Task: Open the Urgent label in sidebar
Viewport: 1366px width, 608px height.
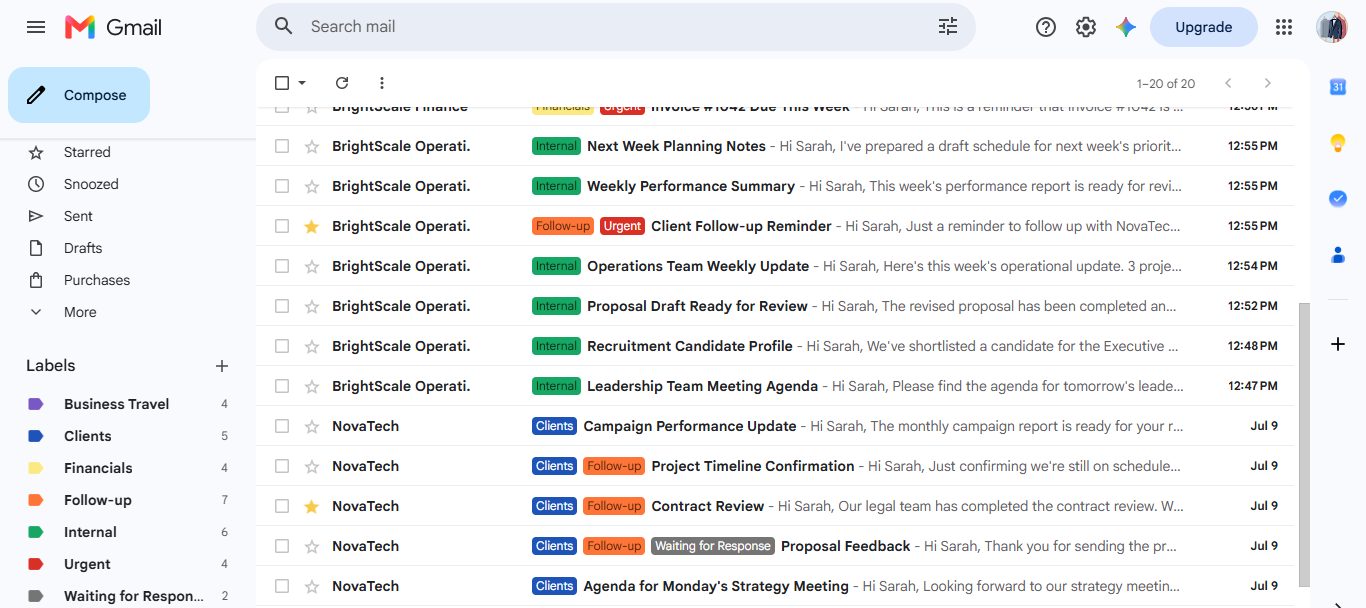Action: (87, 564)
